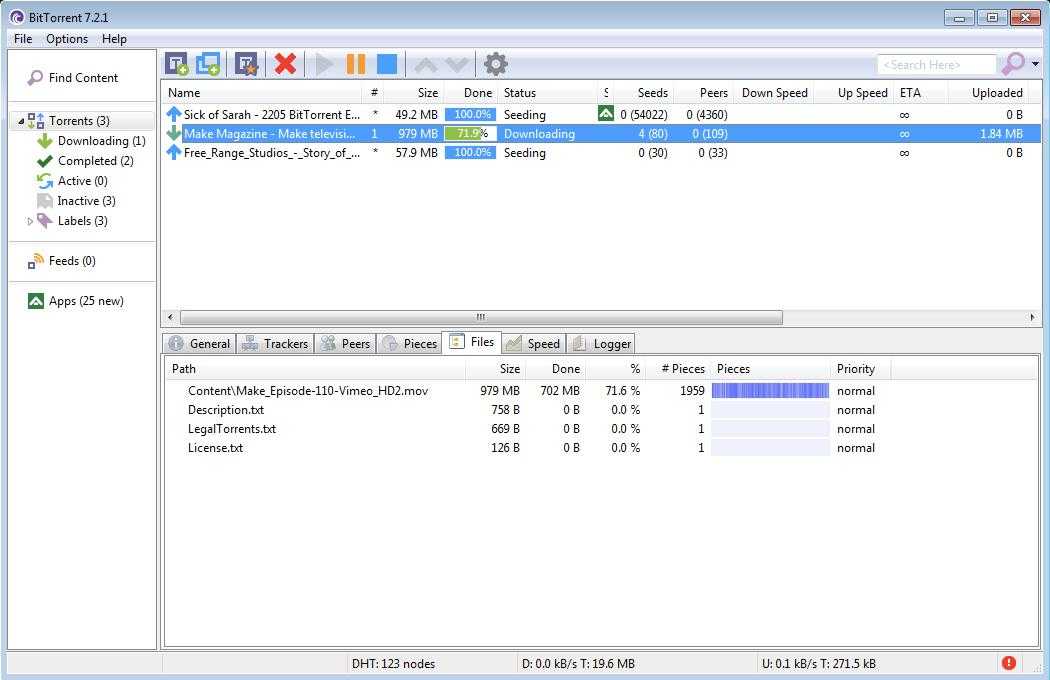Move torrent up in queue

(426, 65)
